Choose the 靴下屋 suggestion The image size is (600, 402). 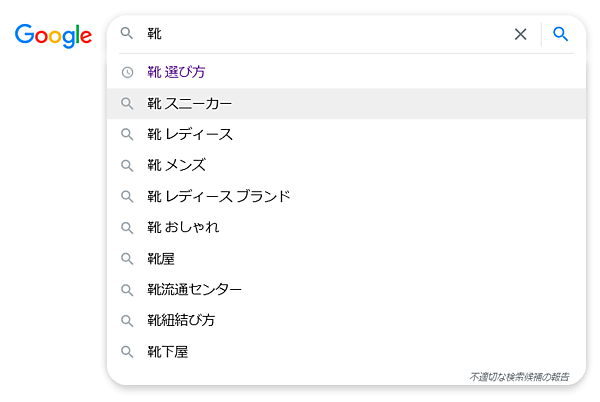coord(168,352)
